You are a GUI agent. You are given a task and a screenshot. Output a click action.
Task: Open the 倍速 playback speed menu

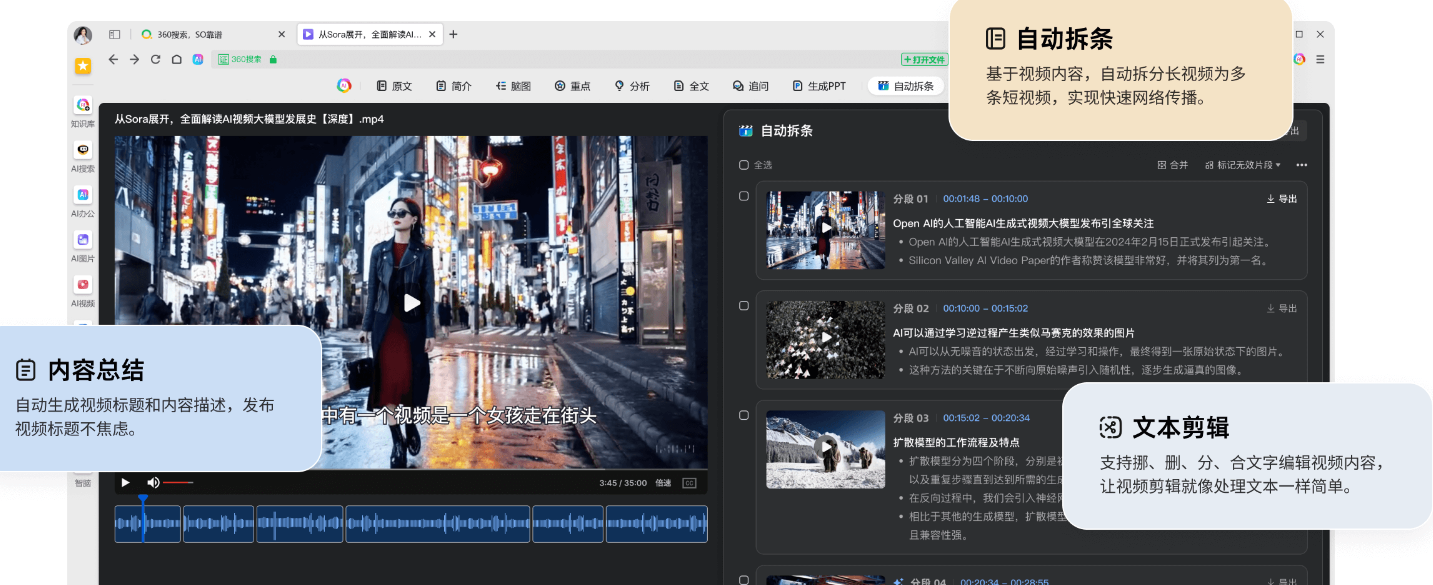[663, 483]
